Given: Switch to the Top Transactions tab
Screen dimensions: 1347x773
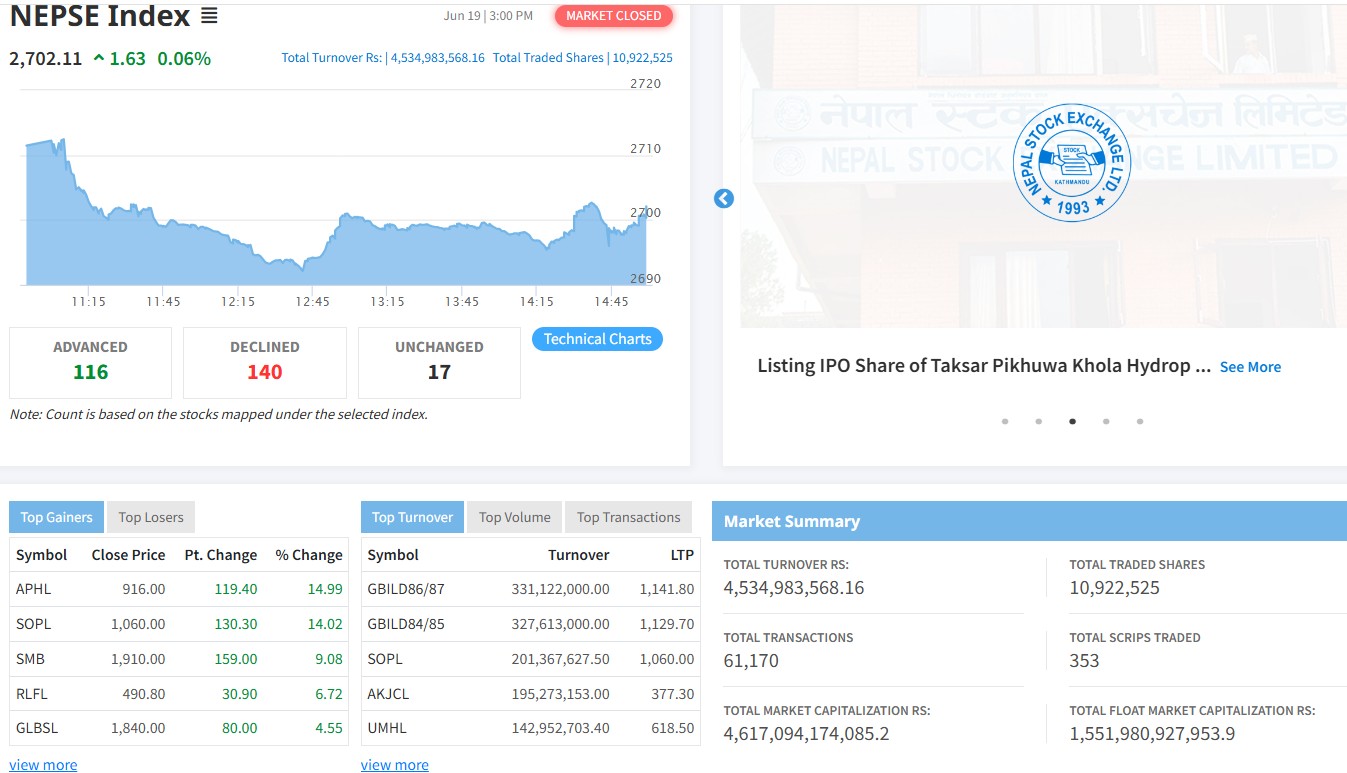Looking at the screenshot, I should point(628,517).
